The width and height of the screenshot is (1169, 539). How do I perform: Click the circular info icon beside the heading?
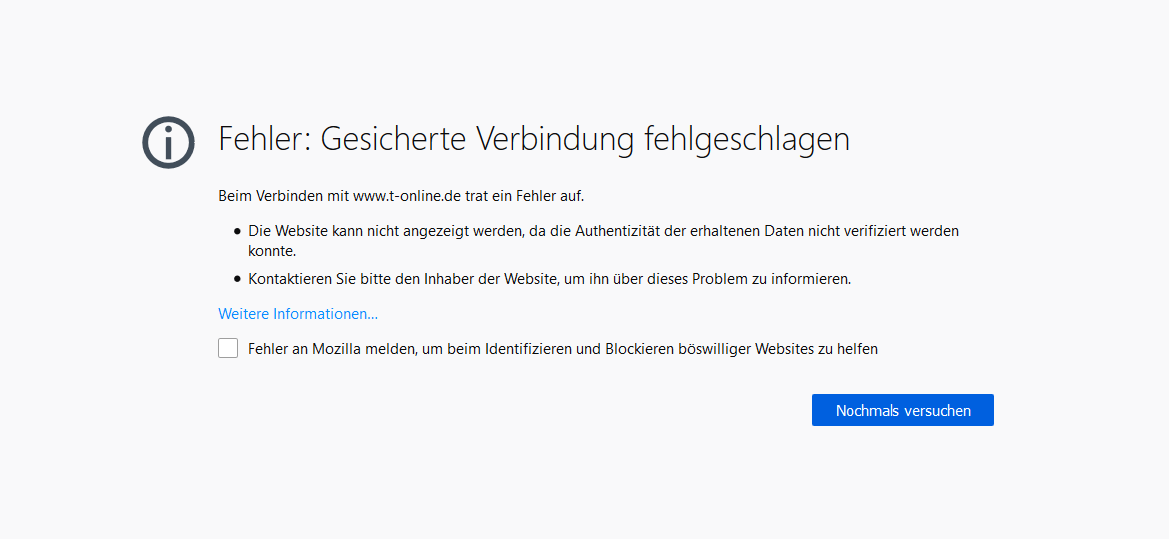[x=168, y=142]
